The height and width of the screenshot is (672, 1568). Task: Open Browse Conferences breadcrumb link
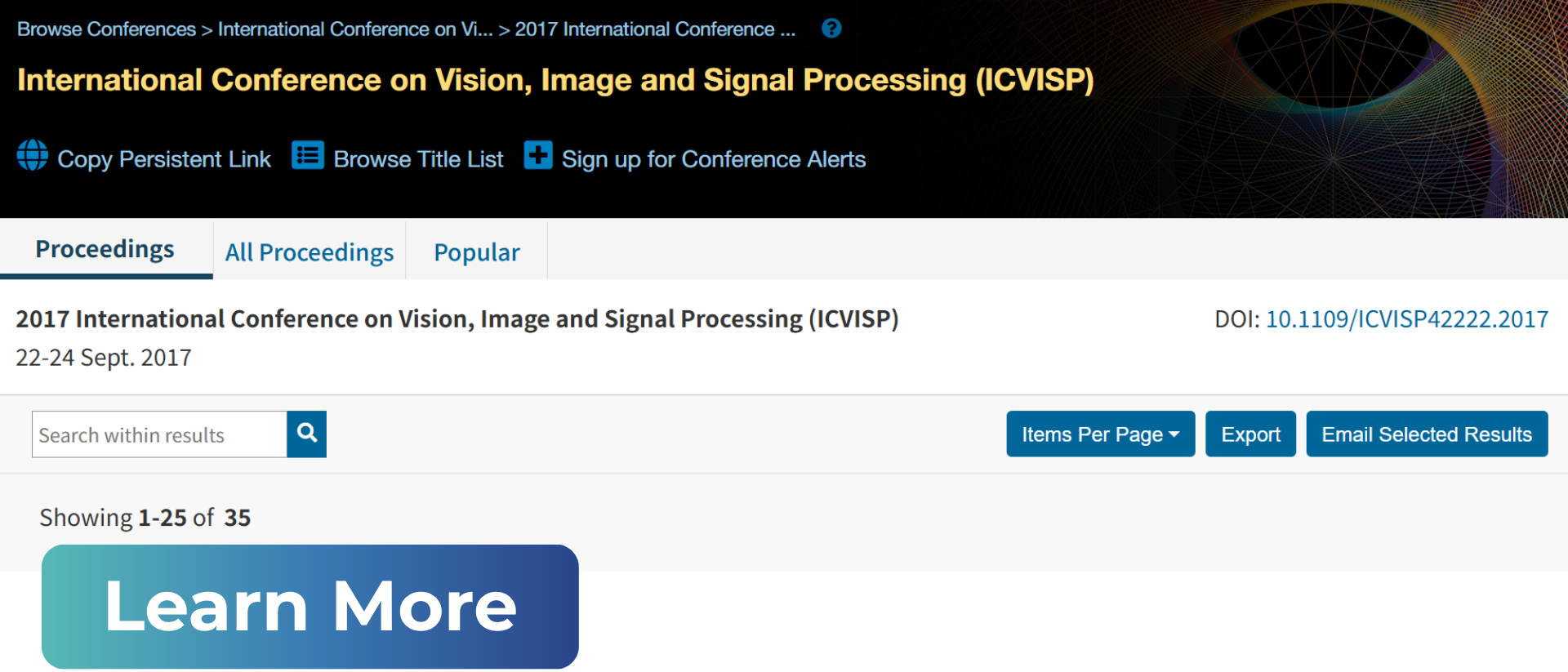(x=106, y=29)
